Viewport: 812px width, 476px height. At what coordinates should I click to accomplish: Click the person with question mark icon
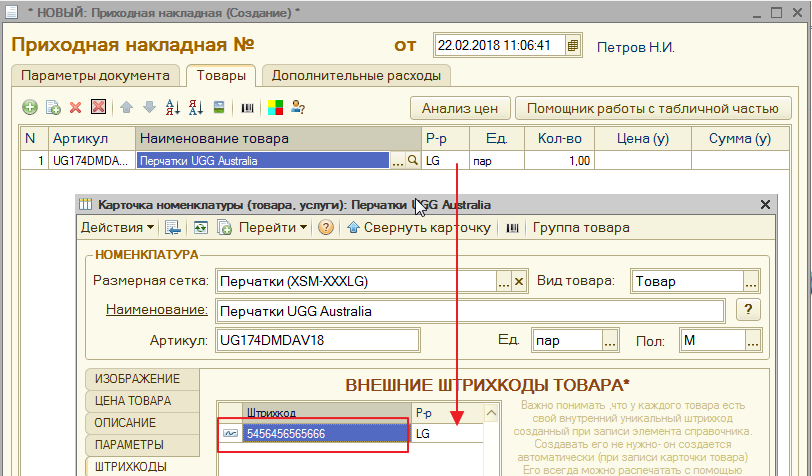[x=298, y=108]
